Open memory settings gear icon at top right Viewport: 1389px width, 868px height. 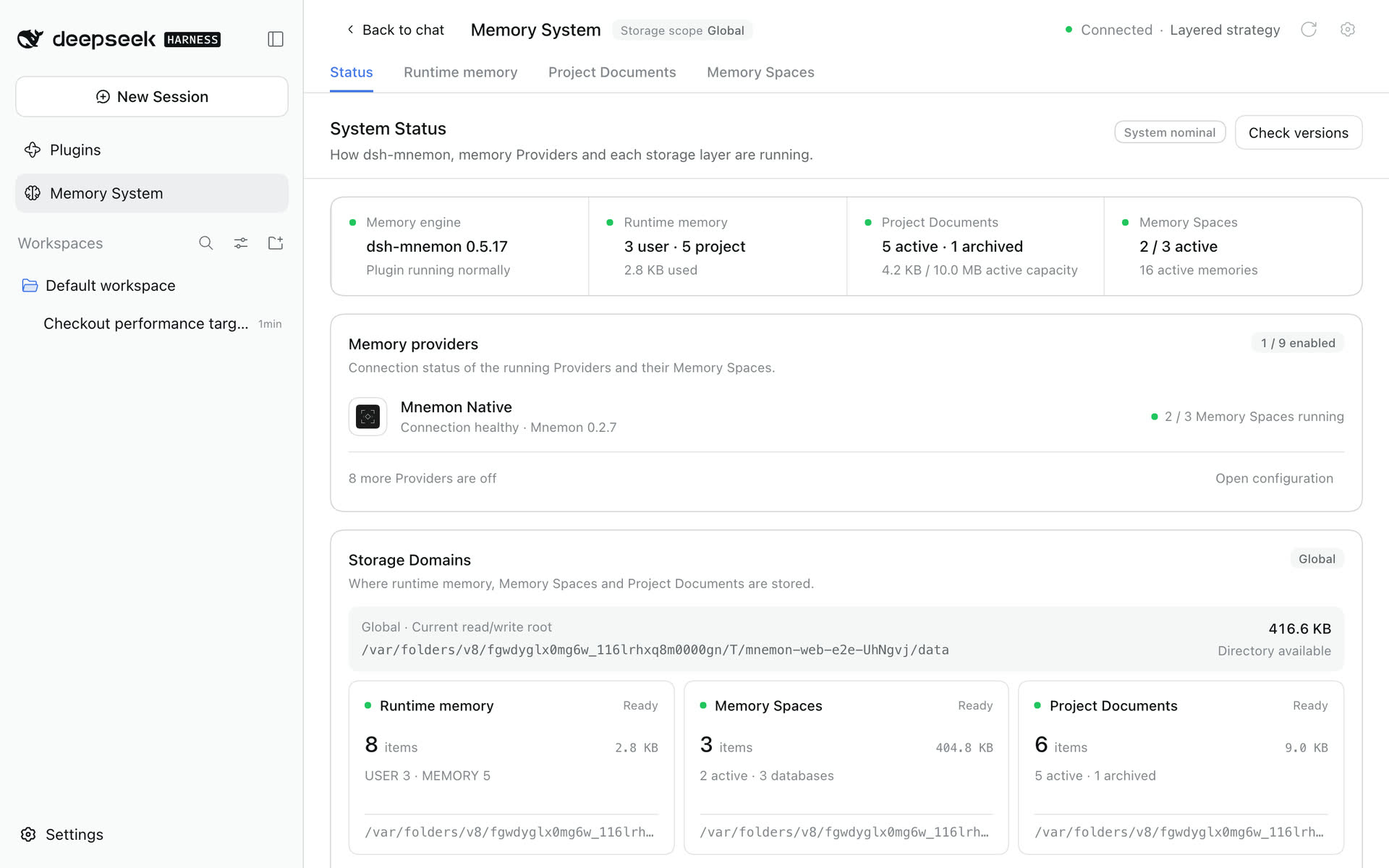pyautogui.click(x=1347, y=30)
